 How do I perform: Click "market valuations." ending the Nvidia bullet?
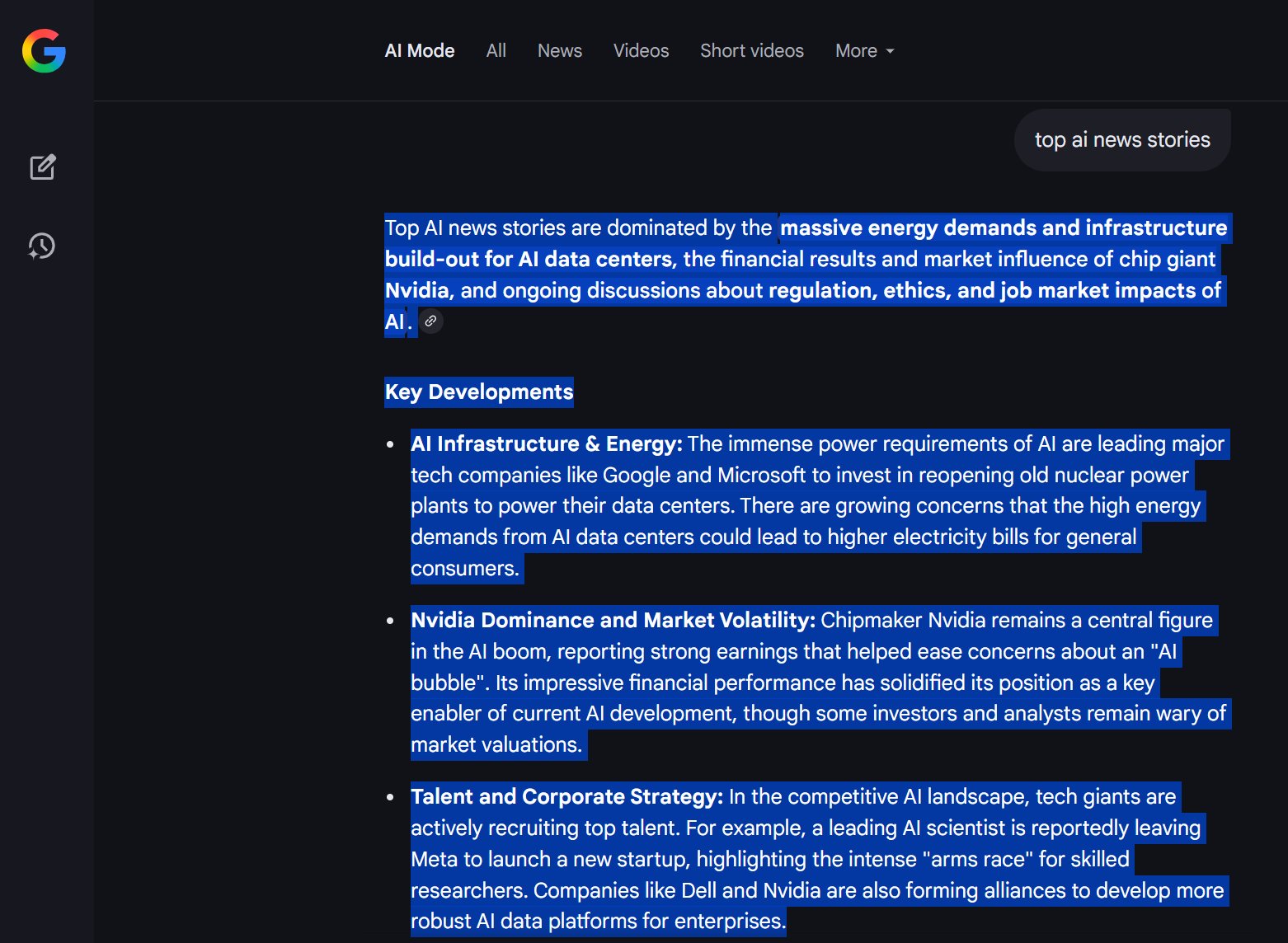click(496, 745)
